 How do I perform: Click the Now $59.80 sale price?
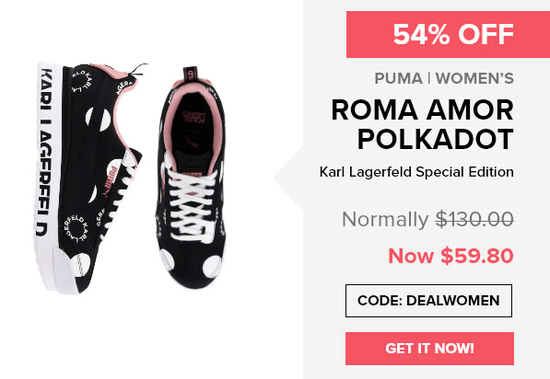point(451,256)
